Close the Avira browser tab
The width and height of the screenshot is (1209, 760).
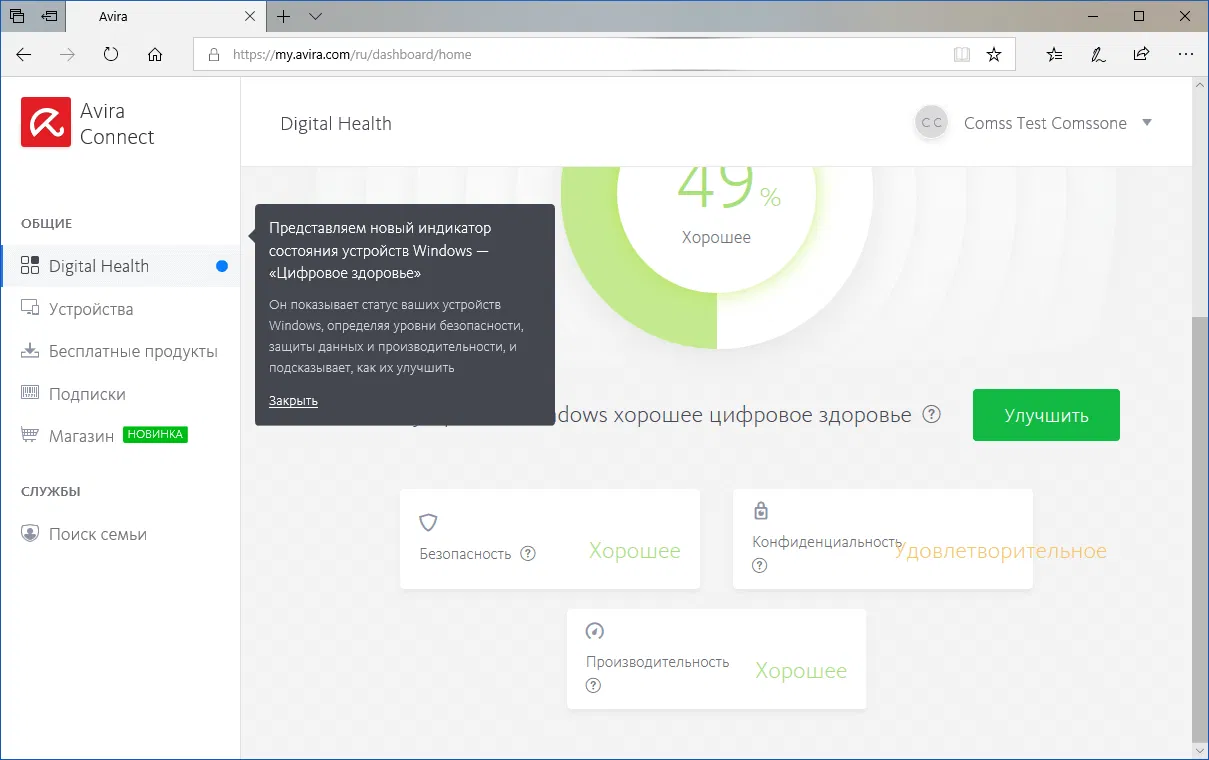click(250, 17)
